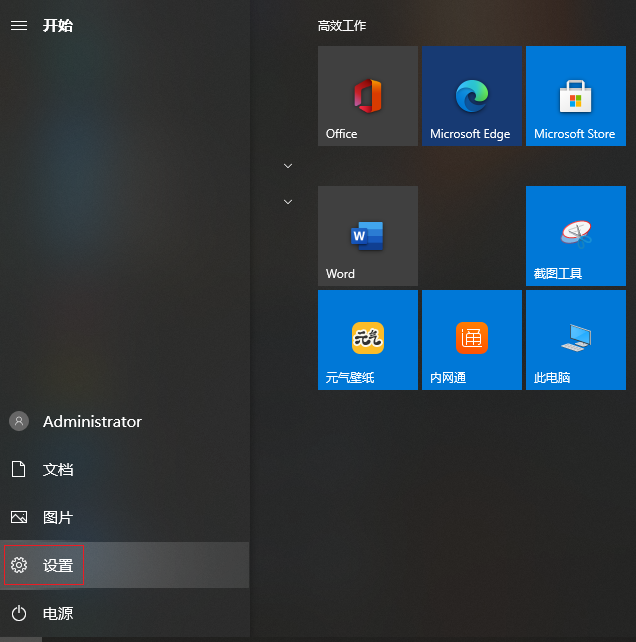636x642 pixels.
Task: Open the 元气壁纸 wallpaper tile
Action: [x=367, y=340]
